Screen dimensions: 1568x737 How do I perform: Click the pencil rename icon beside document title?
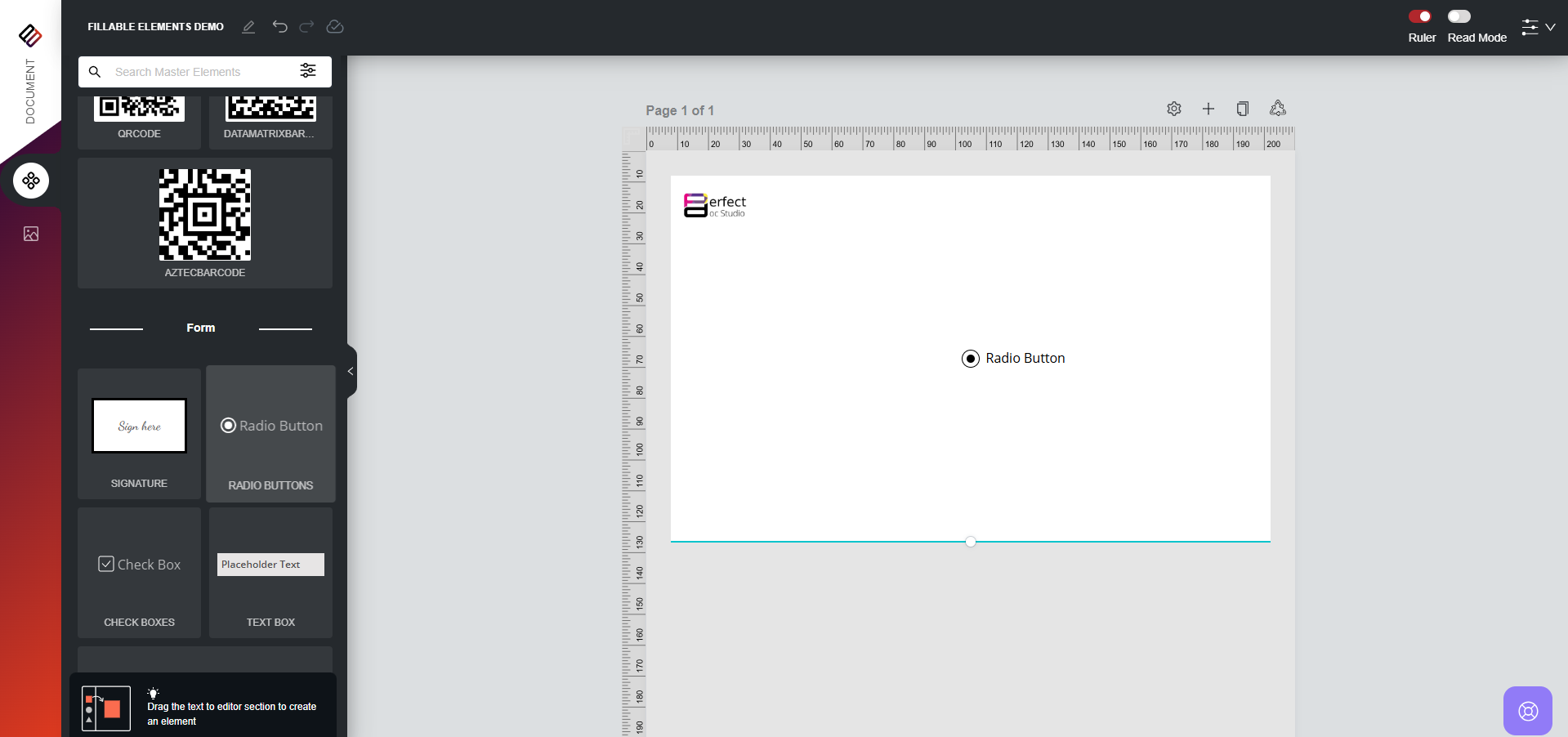pos(248,27)
